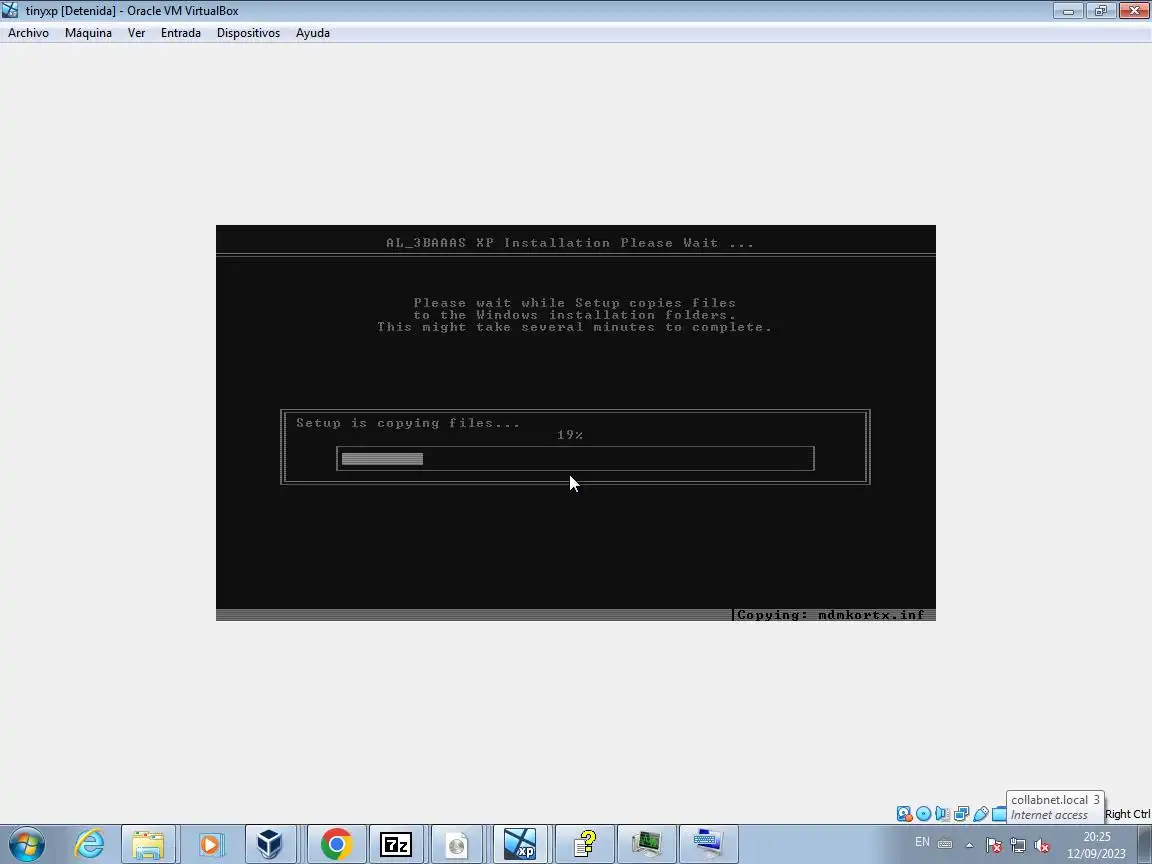The height and width of the screenshot is (864, 1152).
Task: Open the Ayuda menu
Action: pyautogui.click(x=312, y=33)
